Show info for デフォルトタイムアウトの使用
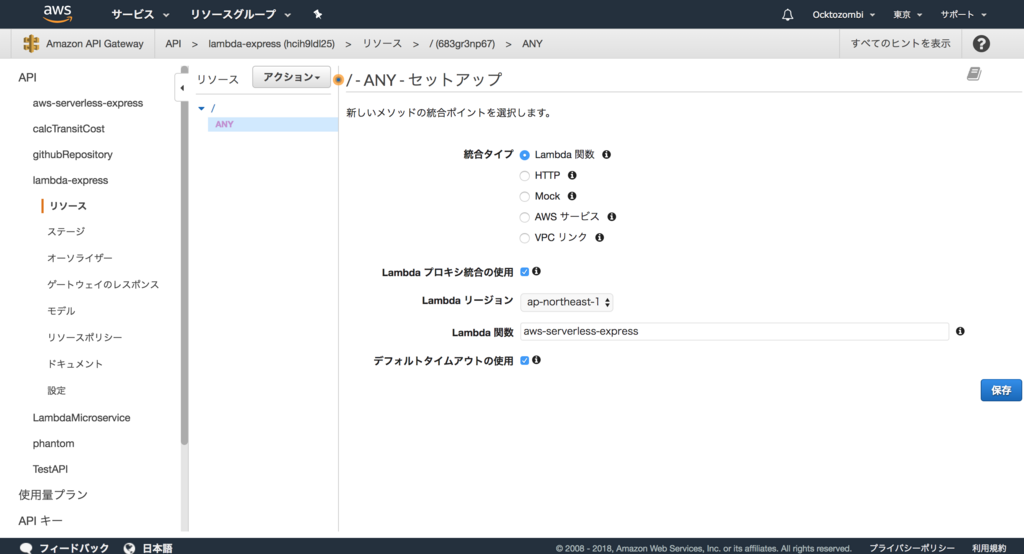The height and width of the screenshot is (554, 1024). click(536, 360)
